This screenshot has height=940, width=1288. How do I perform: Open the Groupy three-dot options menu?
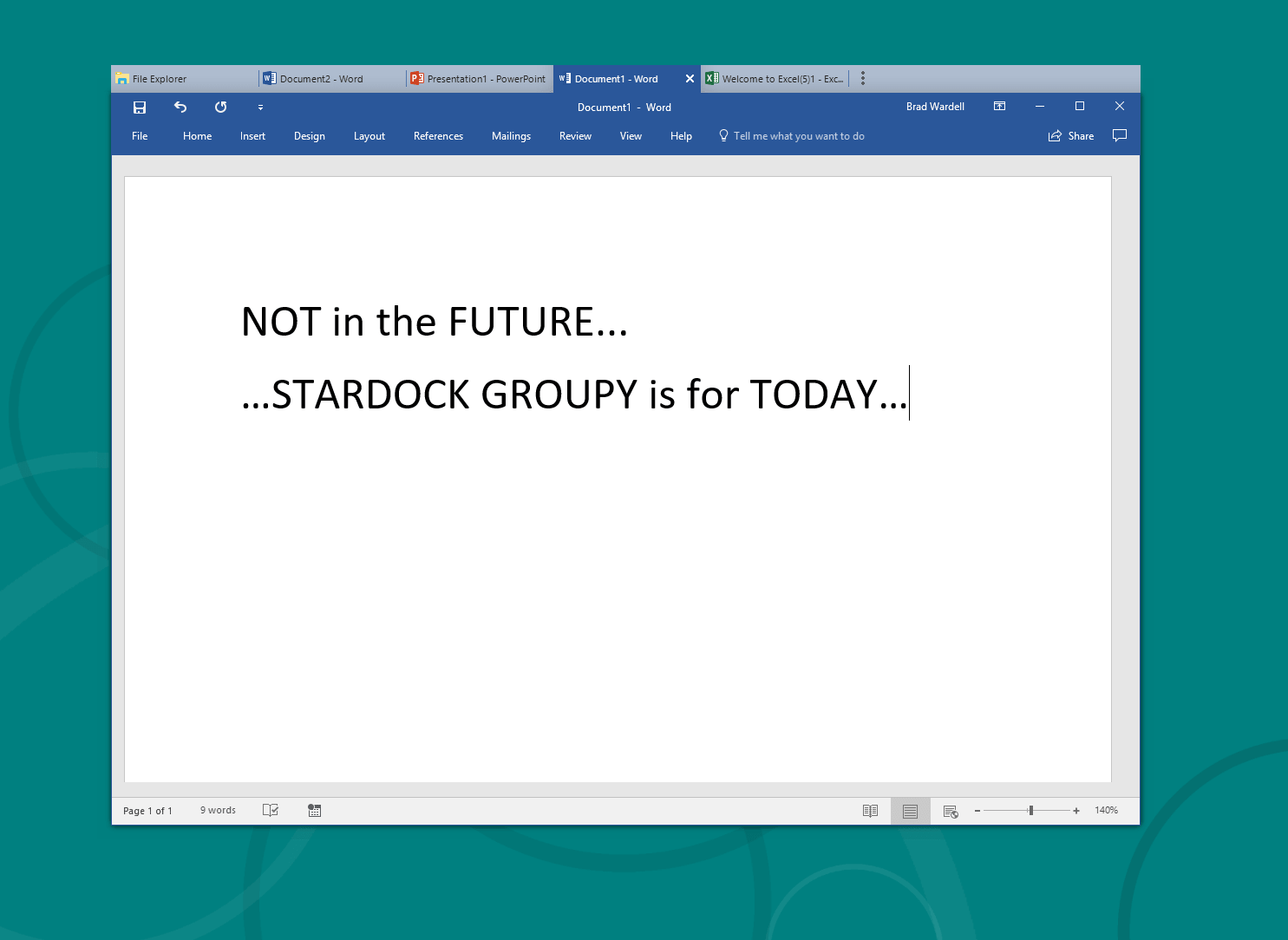[x=863, y=79]
